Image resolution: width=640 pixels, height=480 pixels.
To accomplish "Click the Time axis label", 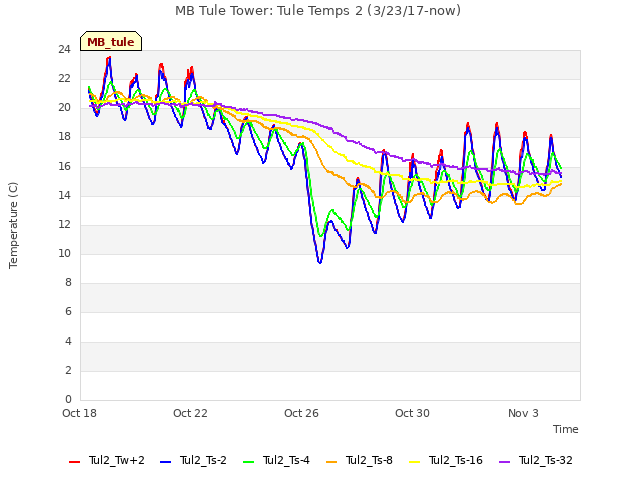I will click(566, 429).
